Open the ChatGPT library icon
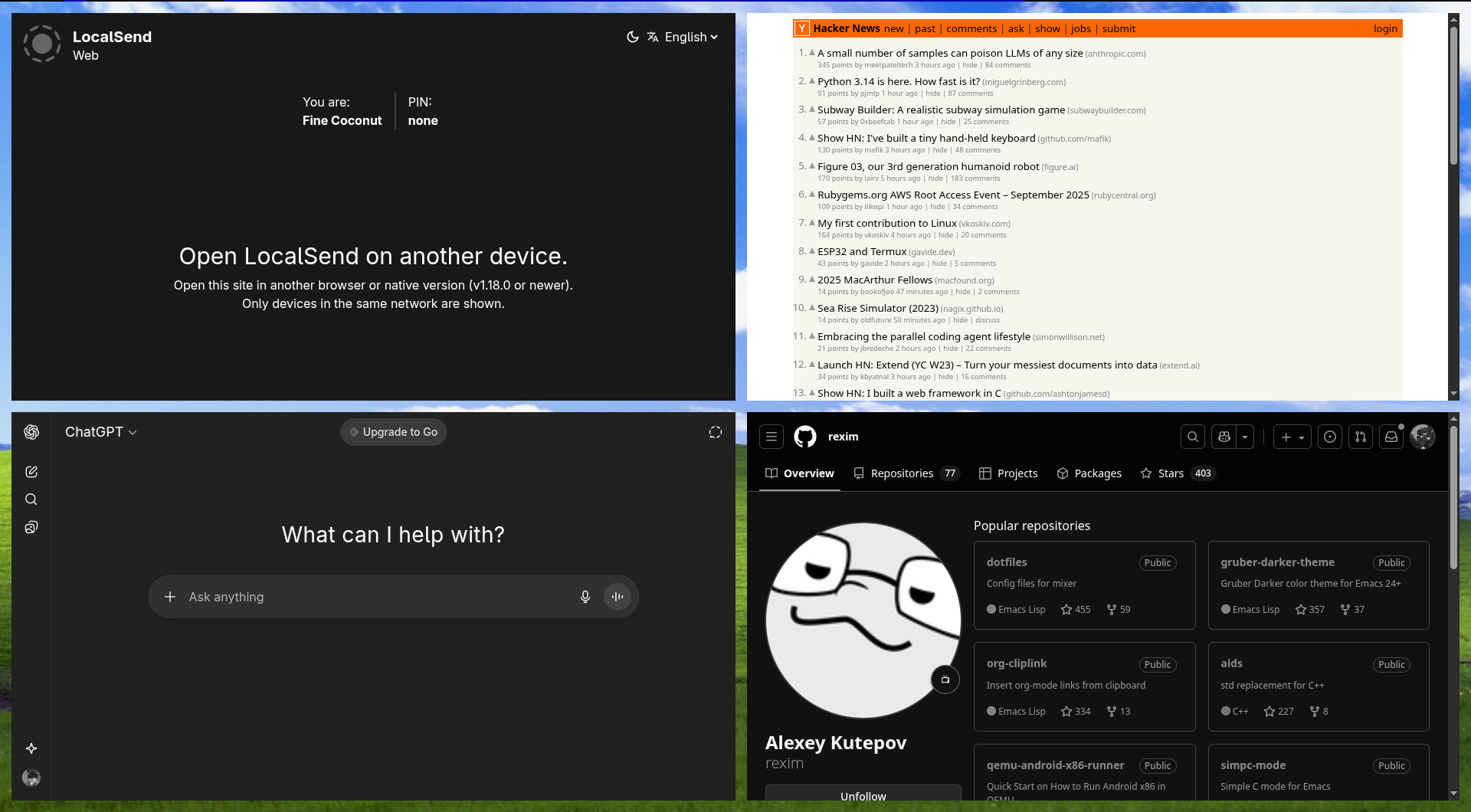The height and width of the screenshot is (812, 1471). [31, 527]
